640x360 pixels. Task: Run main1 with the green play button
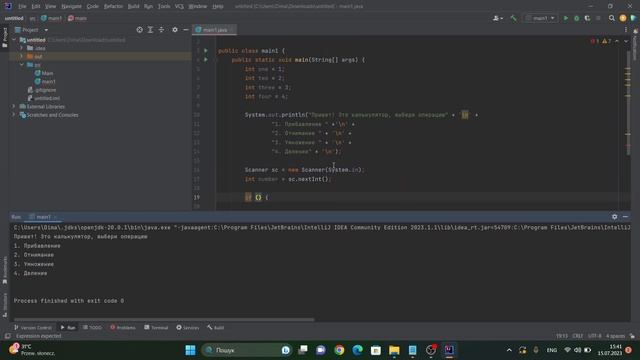tap(566, 18)
